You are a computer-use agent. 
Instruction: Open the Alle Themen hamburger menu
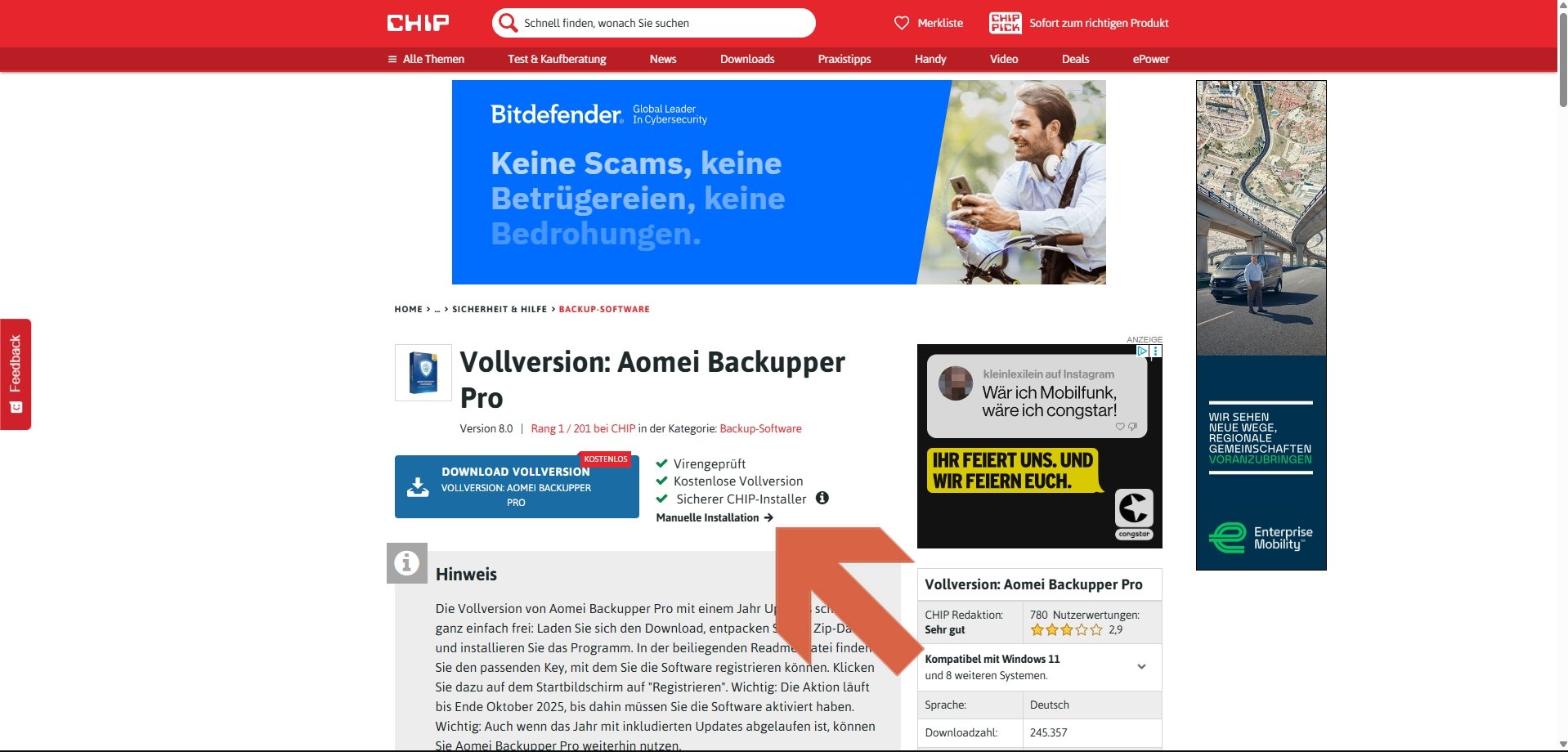(392, 59)
